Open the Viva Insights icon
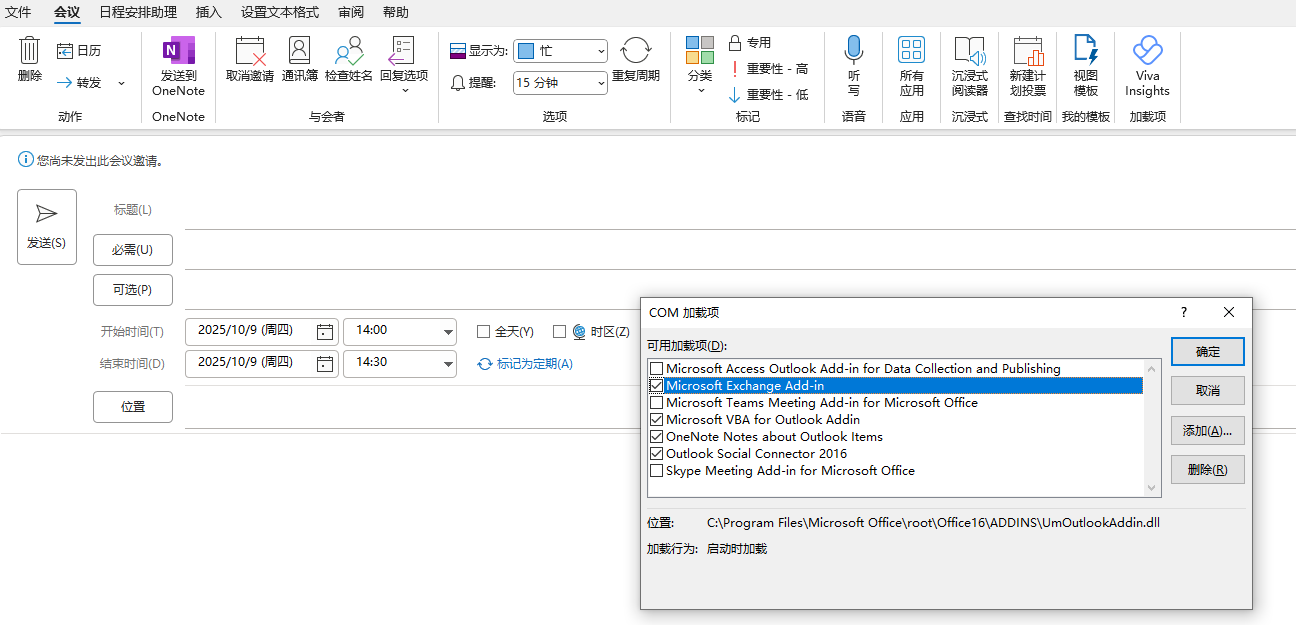This screenshot has width=1296, height=625. 1146,52
